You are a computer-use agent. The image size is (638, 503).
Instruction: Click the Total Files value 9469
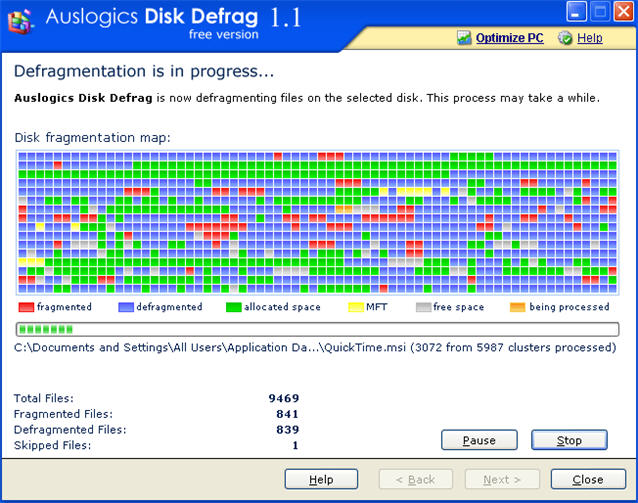coord(284,398)
